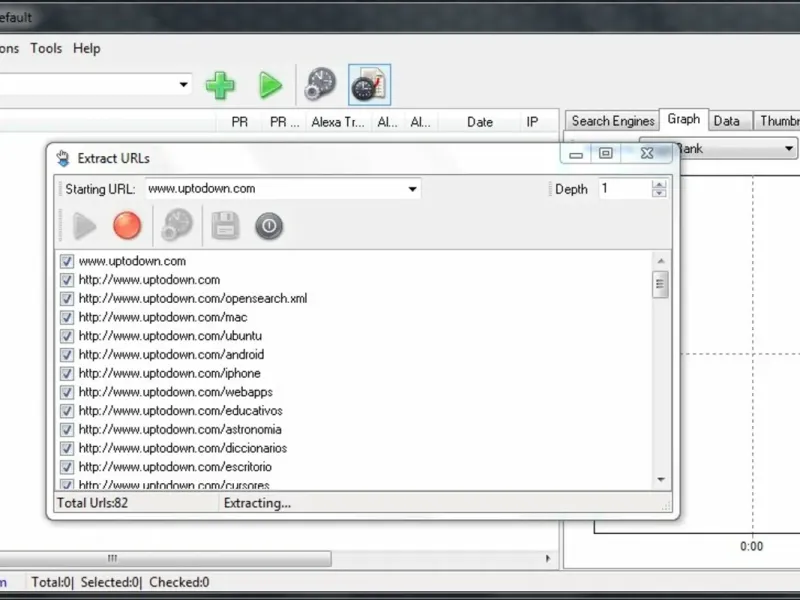Screen dimensions: 800x600
Task: Toggle the opensearch.xml URL checkbox
Action: [x=66, y=298]
